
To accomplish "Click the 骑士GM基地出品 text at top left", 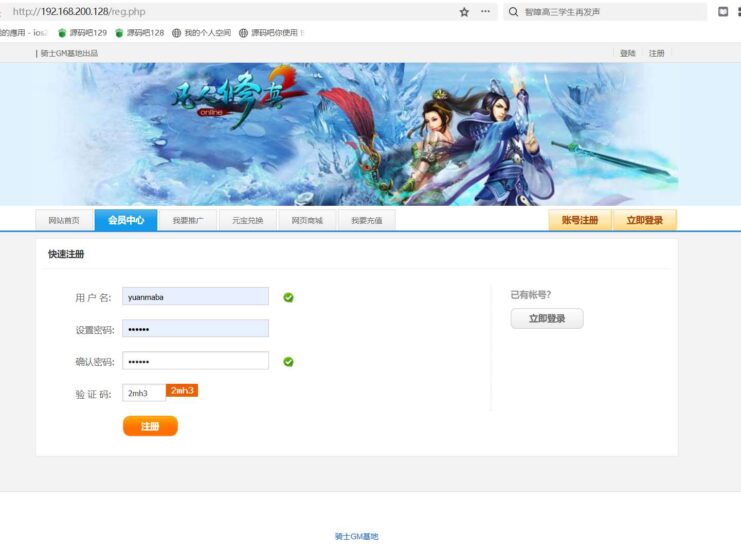I will pos(69,53).
